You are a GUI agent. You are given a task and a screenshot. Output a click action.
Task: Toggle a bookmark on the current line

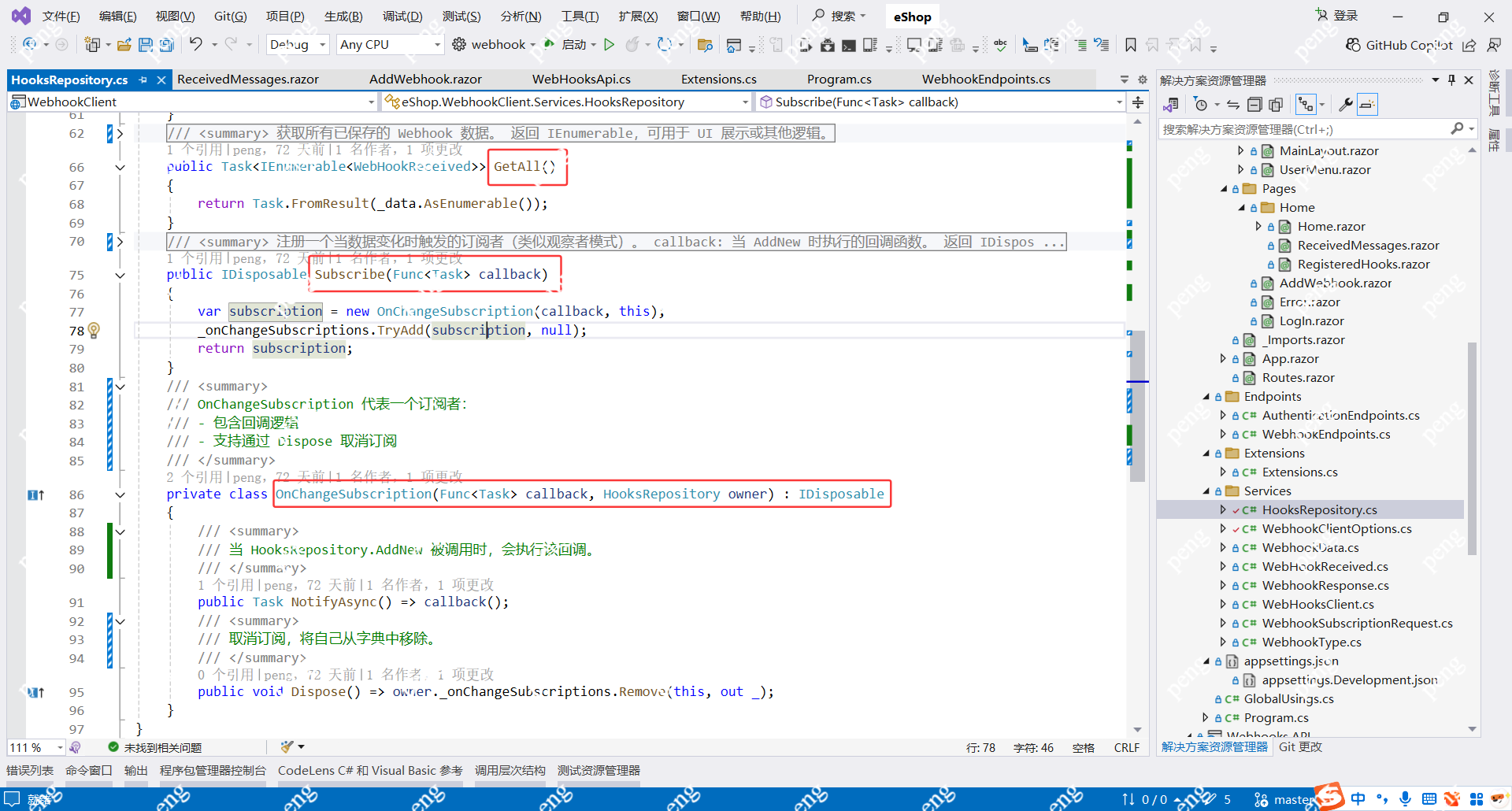pos(1131,45)
